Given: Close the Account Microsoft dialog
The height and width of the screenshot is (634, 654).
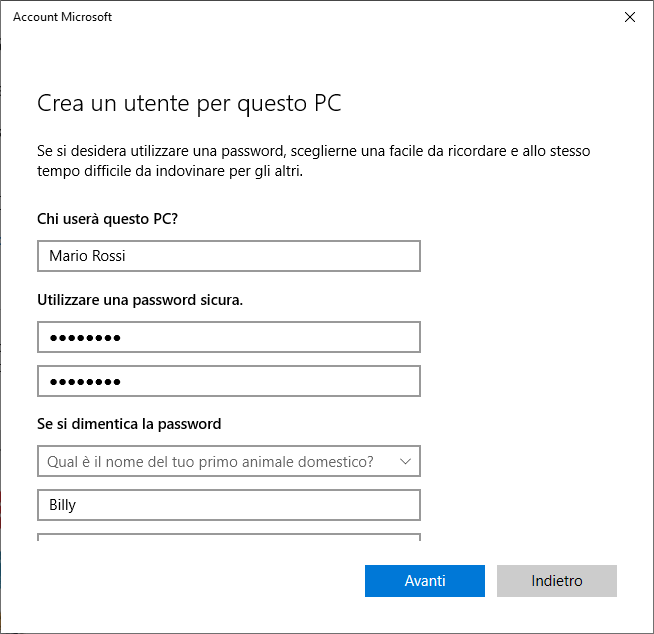Looking at the screenshot, I should [x=629, y=17].
